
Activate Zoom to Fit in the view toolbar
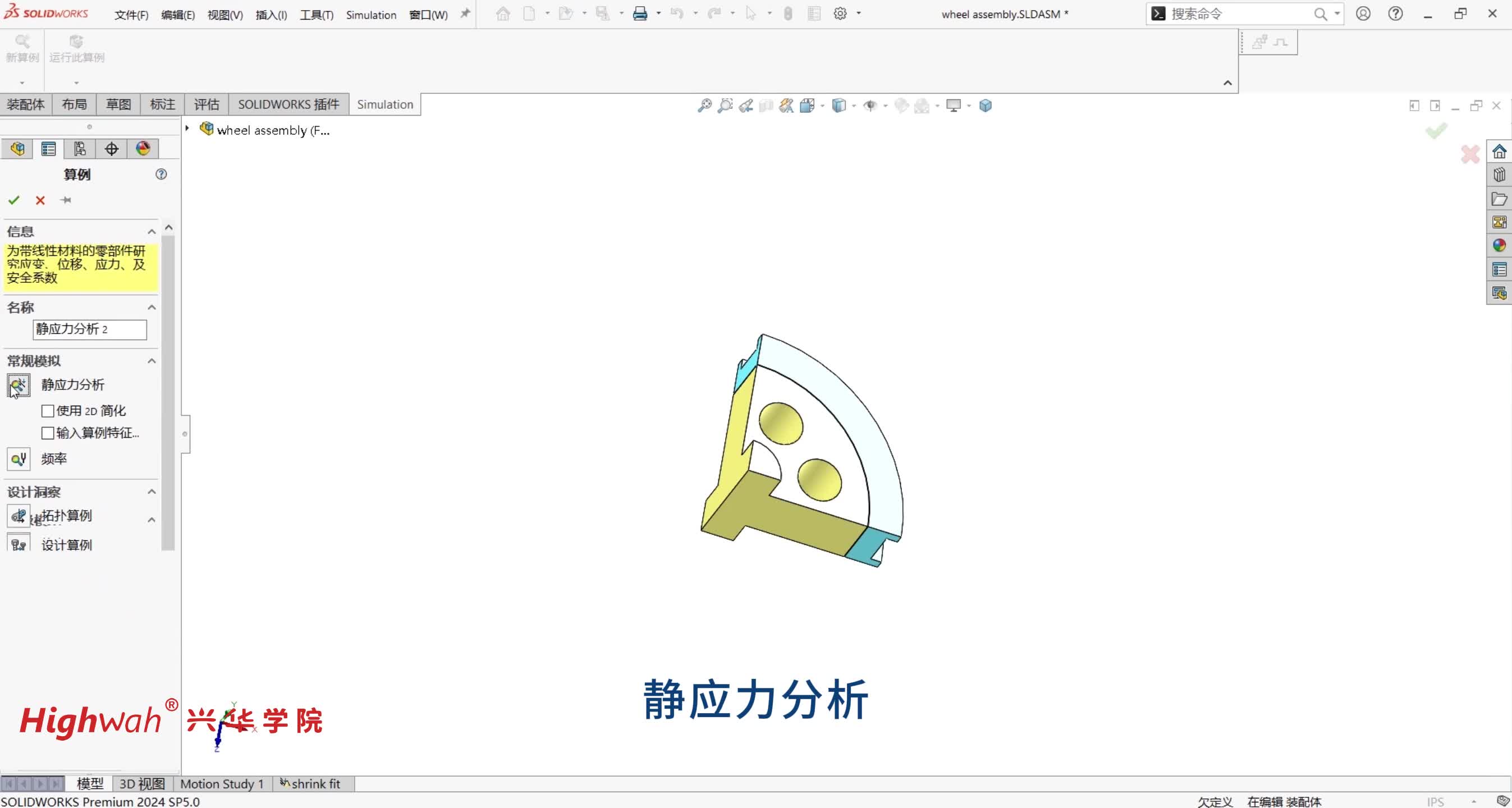pyautogui.click(x=704, y=105)
